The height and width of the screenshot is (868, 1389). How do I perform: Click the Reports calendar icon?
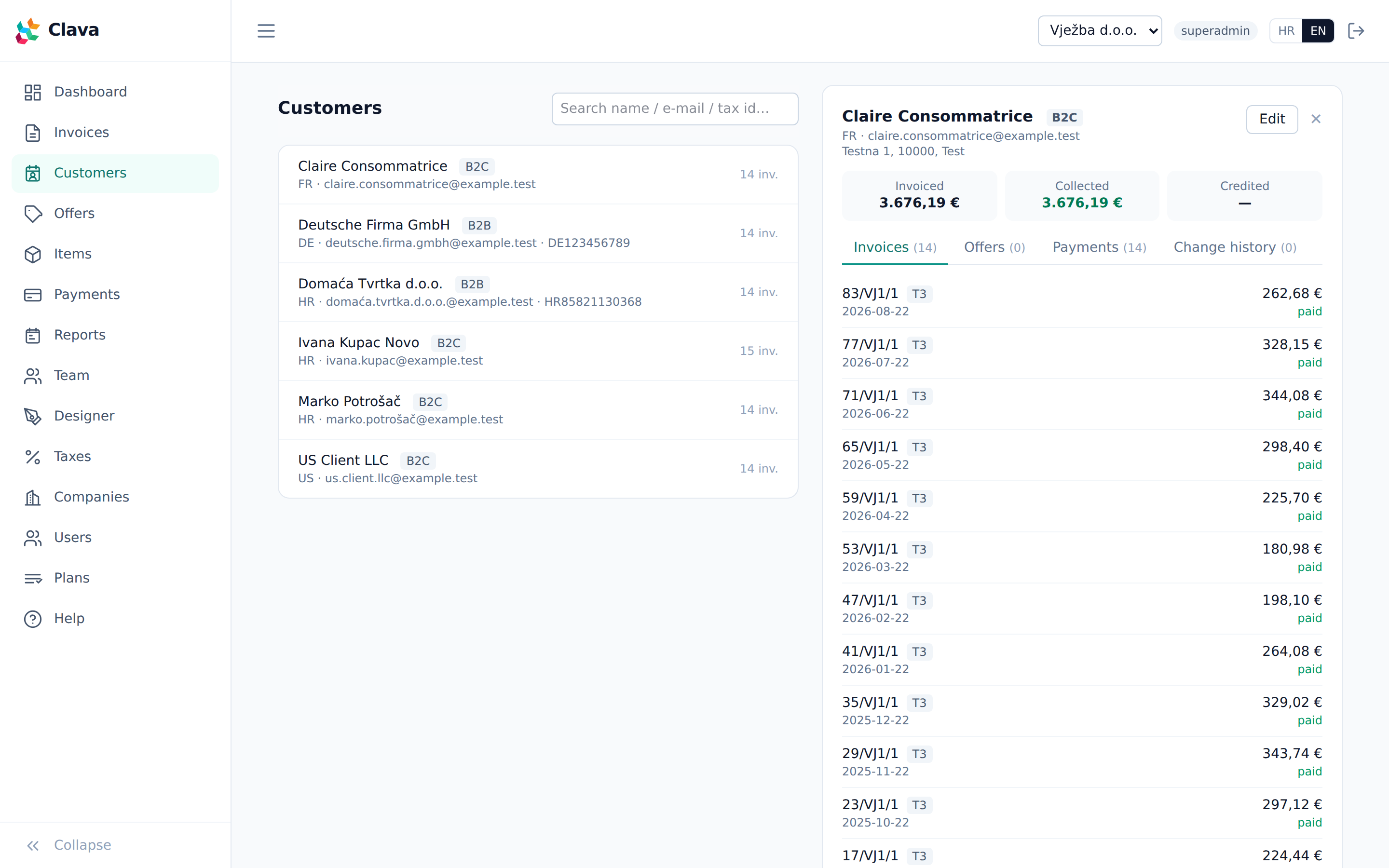pos(33,335)
